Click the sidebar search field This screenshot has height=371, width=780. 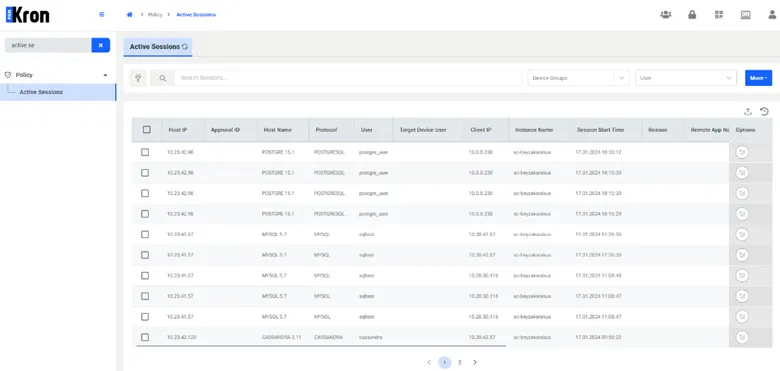pos(48,45)
